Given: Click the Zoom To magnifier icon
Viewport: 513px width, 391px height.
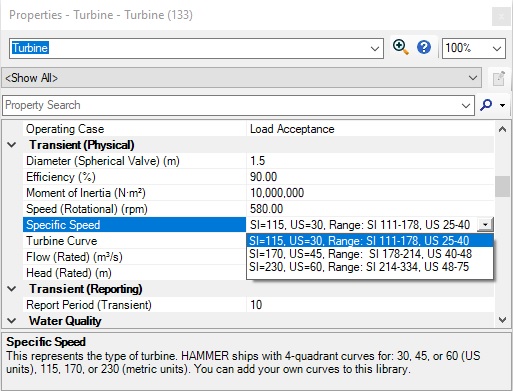Looking at the screenshot, I should click(x=401, y=47).
